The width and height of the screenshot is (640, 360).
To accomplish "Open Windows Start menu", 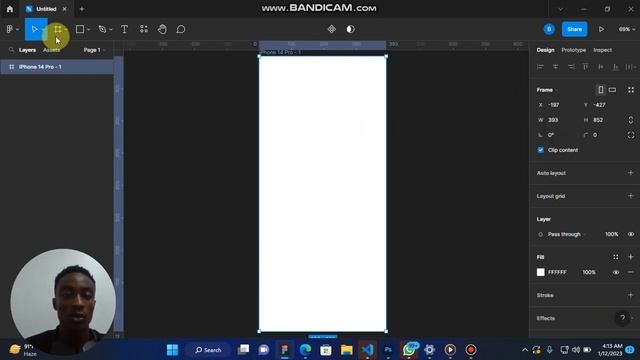I will point(172,350).
